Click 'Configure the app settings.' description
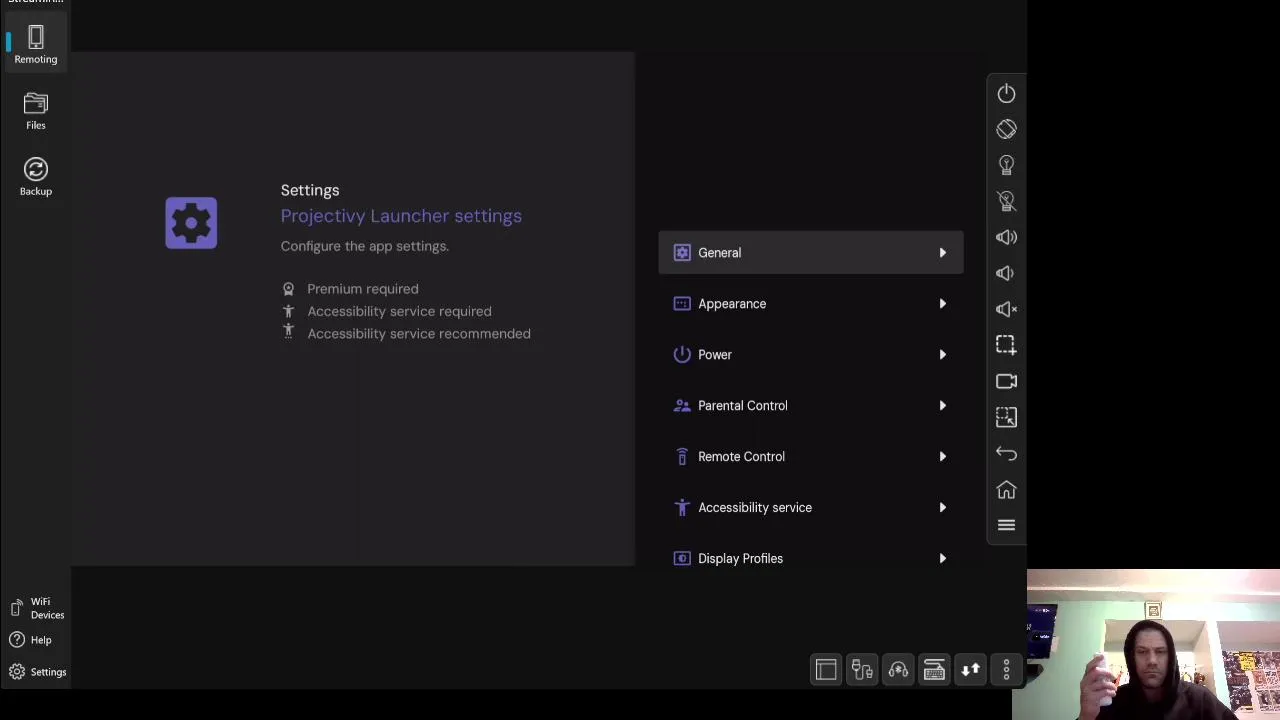This screenshot has height=720, width=1280. (365, 246)
